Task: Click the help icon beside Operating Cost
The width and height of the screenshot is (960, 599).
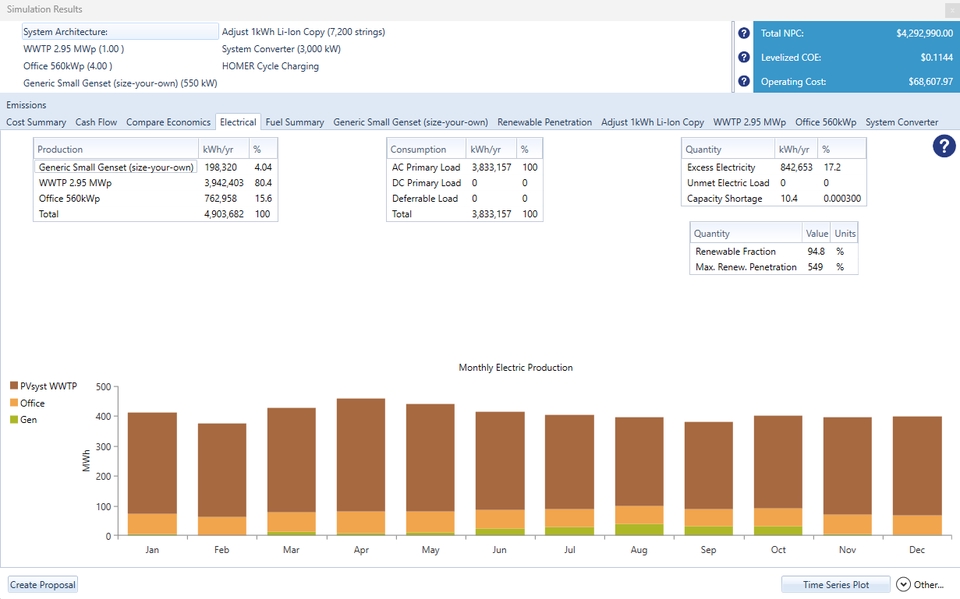Action: coord(744,81)
